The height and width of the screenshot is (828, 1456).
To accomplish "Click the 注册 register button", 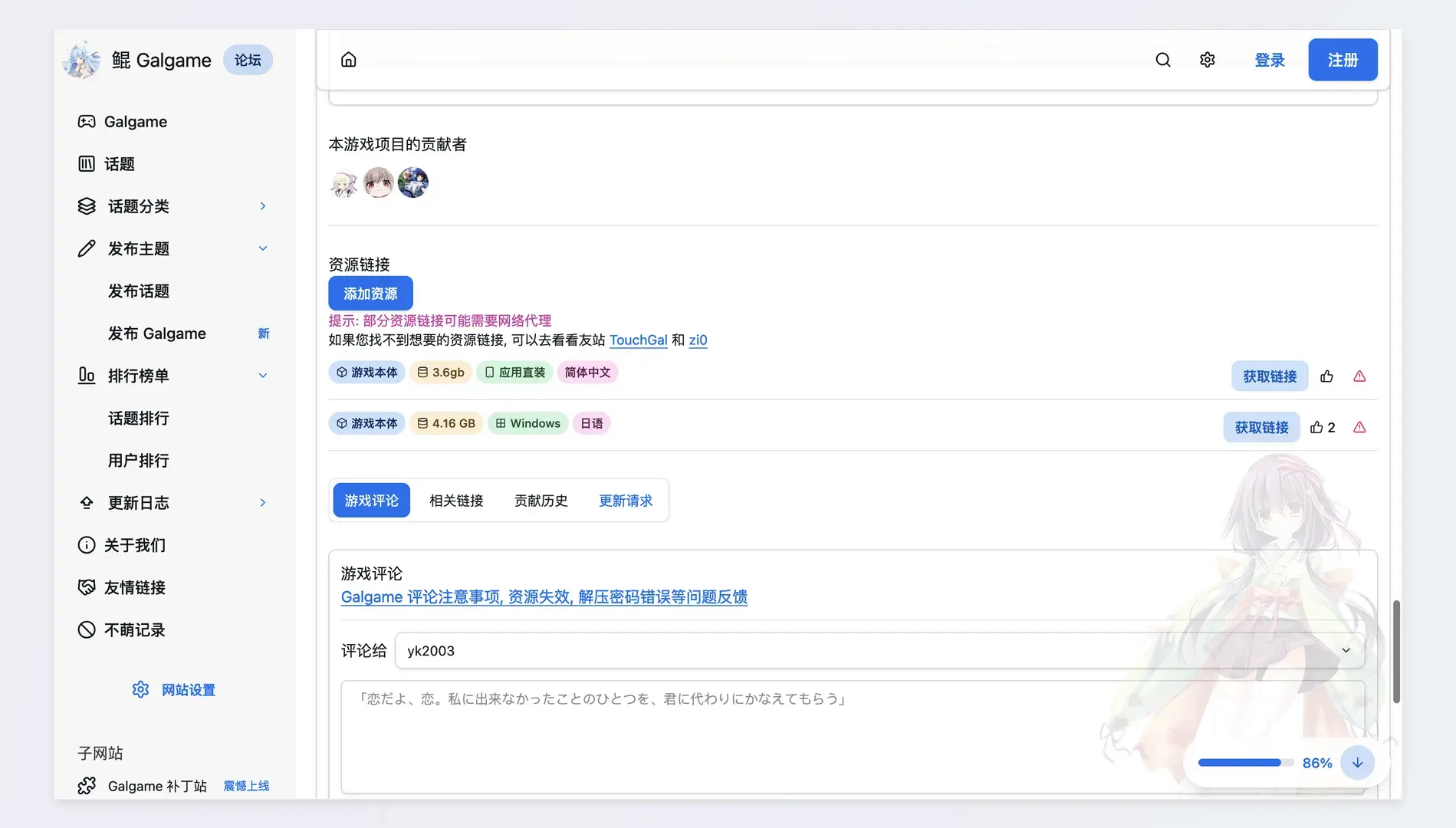I will pos(1343,60).
